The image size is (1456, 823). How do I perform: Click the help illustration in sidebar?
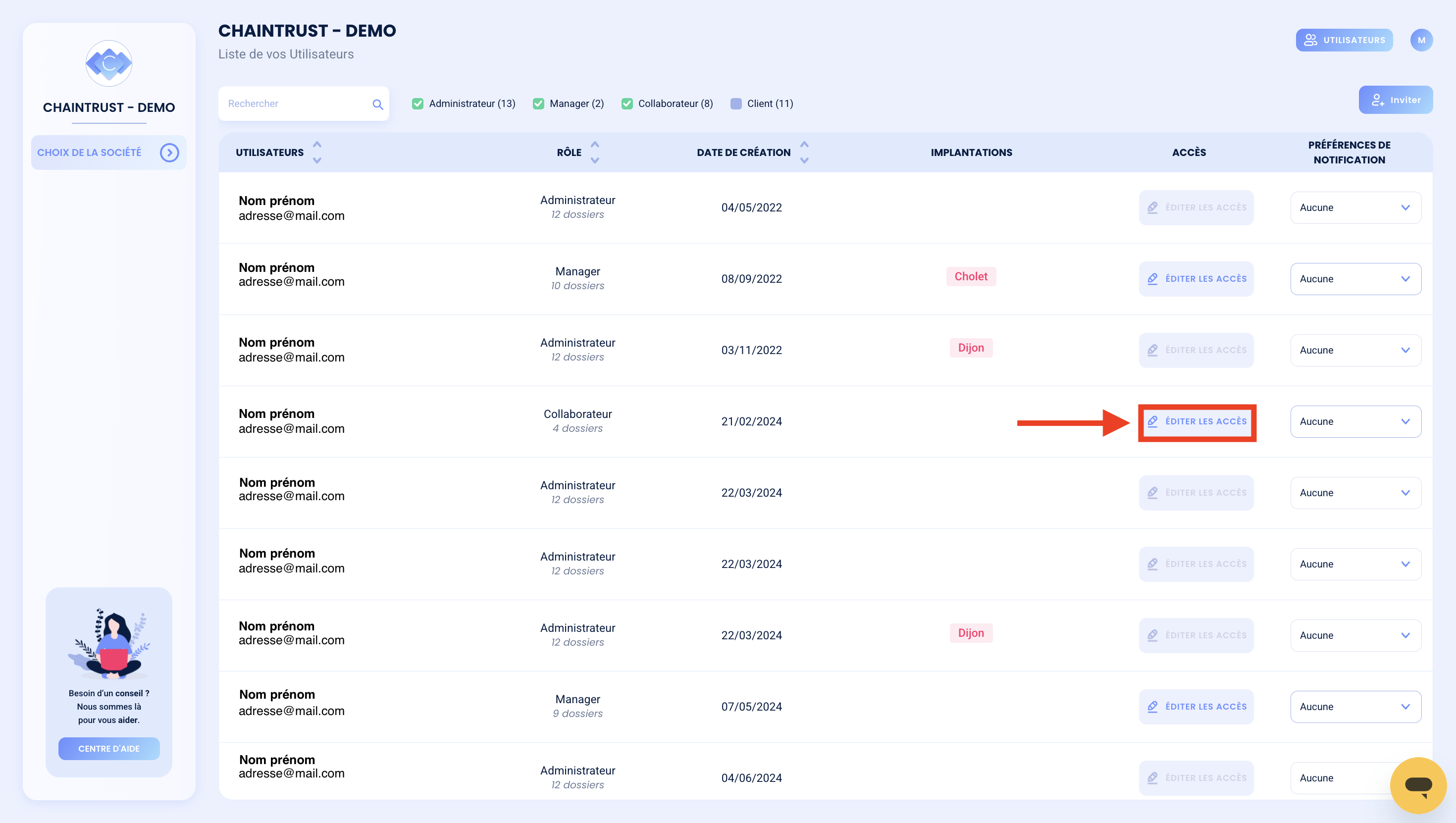[109, 643]
